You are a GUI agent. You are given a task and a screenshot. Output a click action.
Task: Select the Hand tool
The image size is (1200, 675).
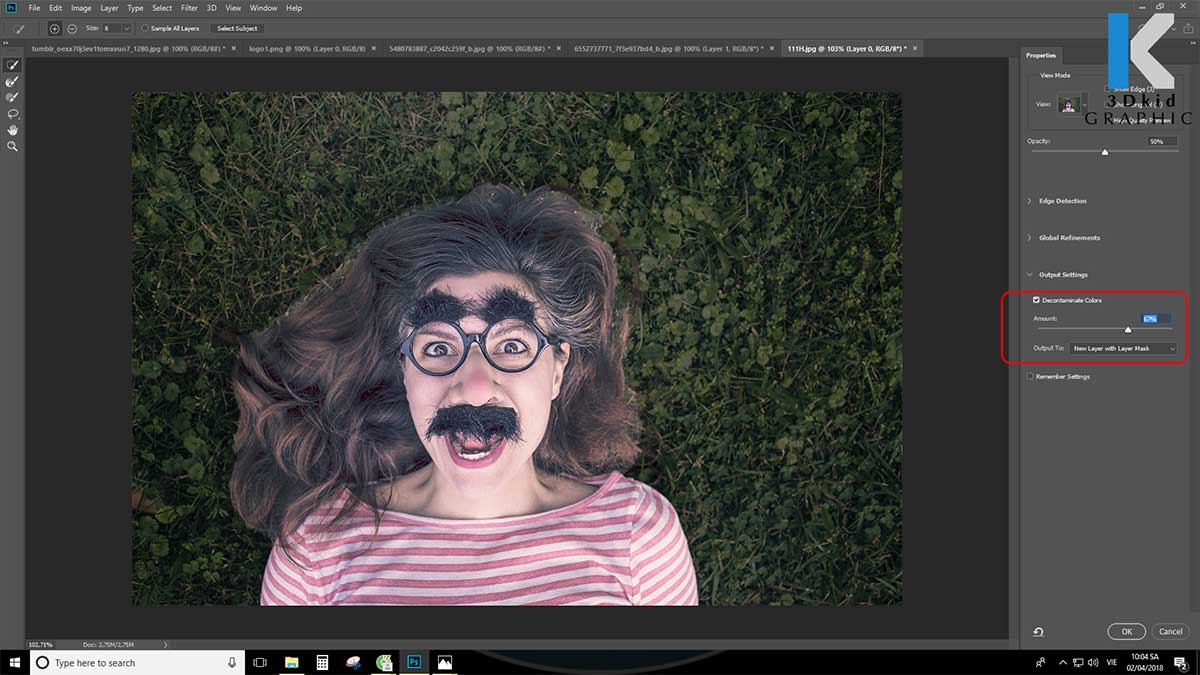point(13,130)
